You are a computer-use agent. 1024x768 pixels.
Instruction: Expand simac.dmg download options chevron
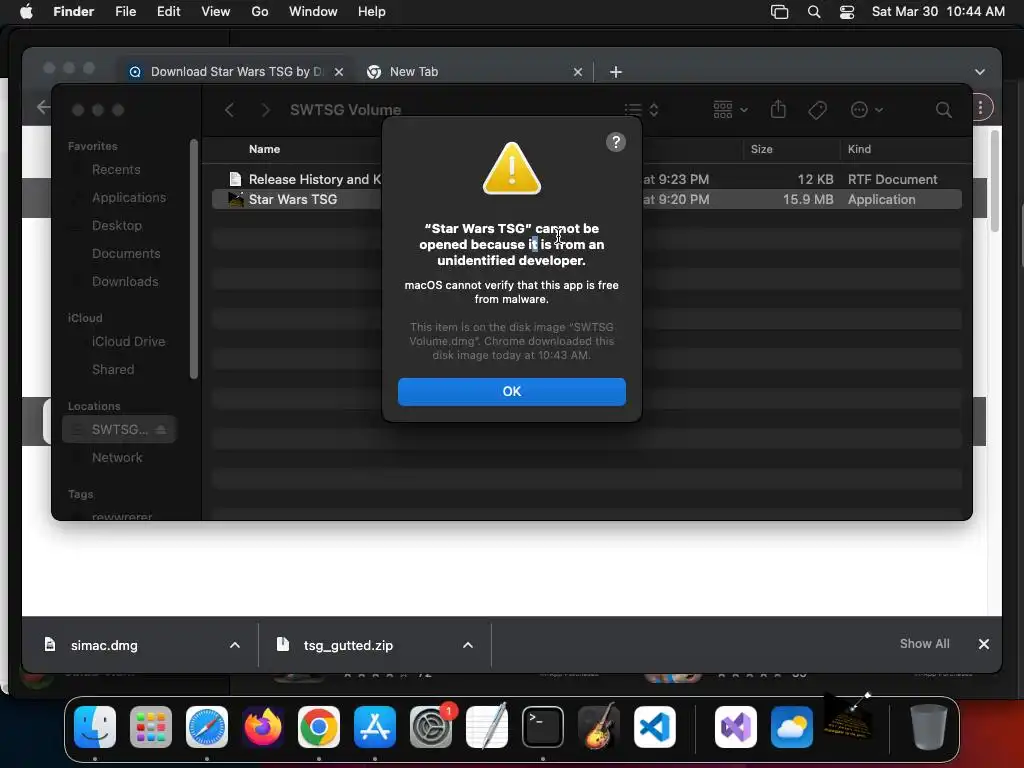(234, 645)
